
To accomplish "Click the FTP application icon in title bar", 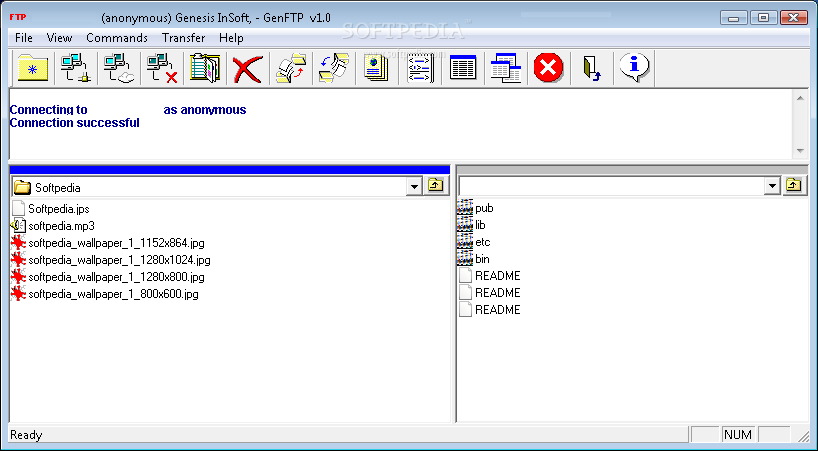I will (18, 17).
